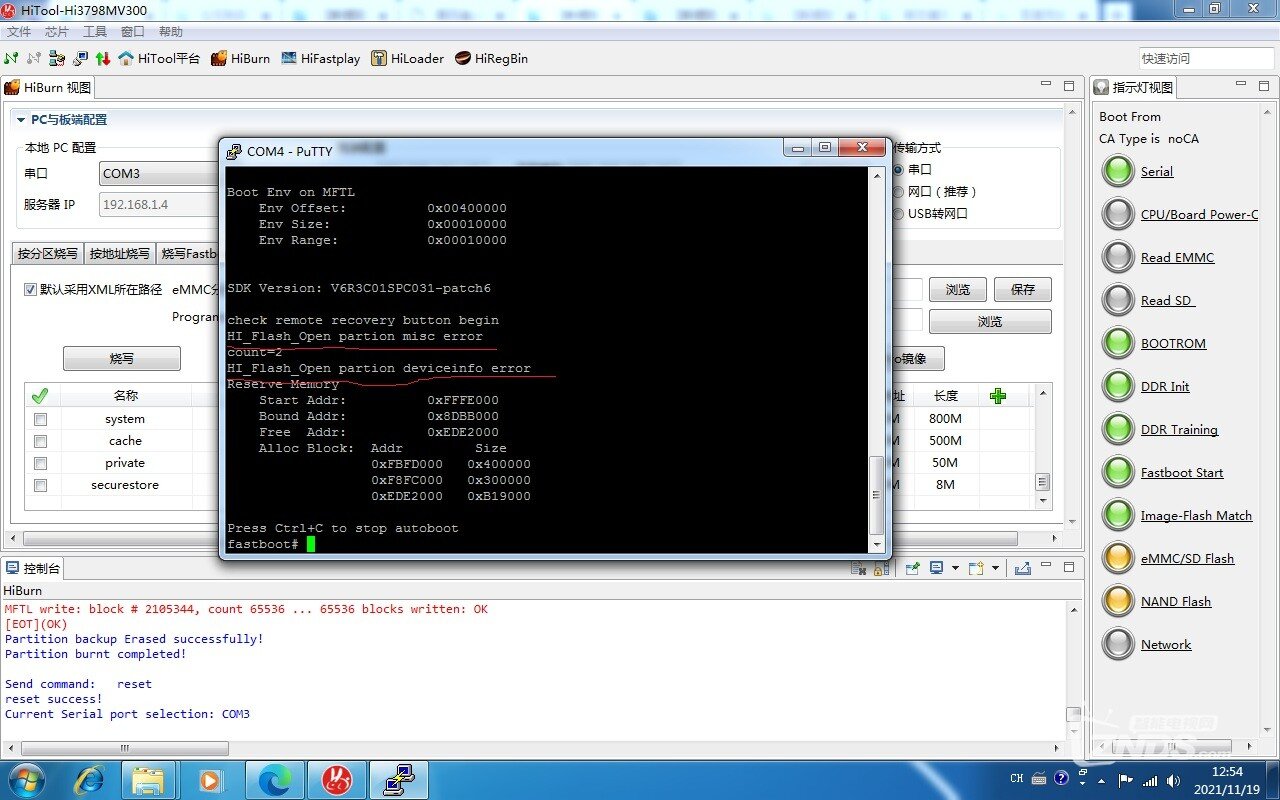The image size is (1280, 800).
Task: Click the Image-Flash Match link
Action: tap(1196, 515)
